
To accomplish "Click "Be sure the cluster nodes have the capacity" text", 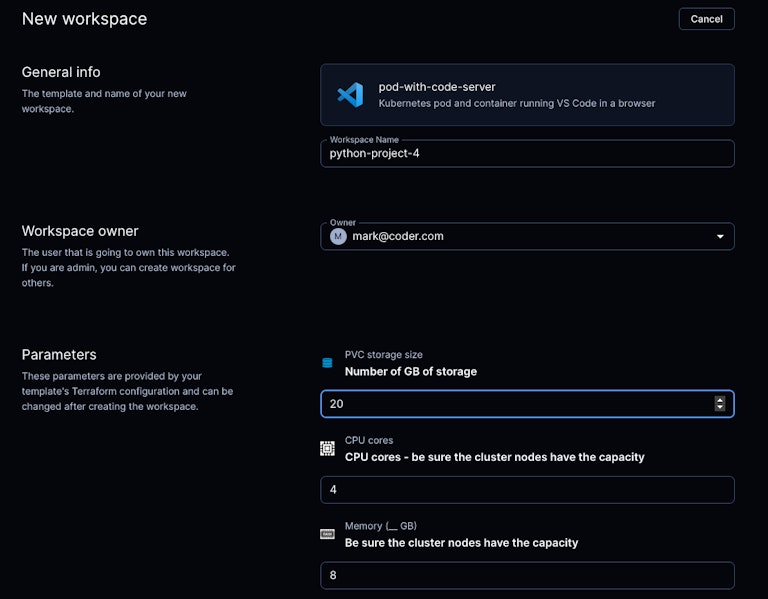I will tap(461, 543).
